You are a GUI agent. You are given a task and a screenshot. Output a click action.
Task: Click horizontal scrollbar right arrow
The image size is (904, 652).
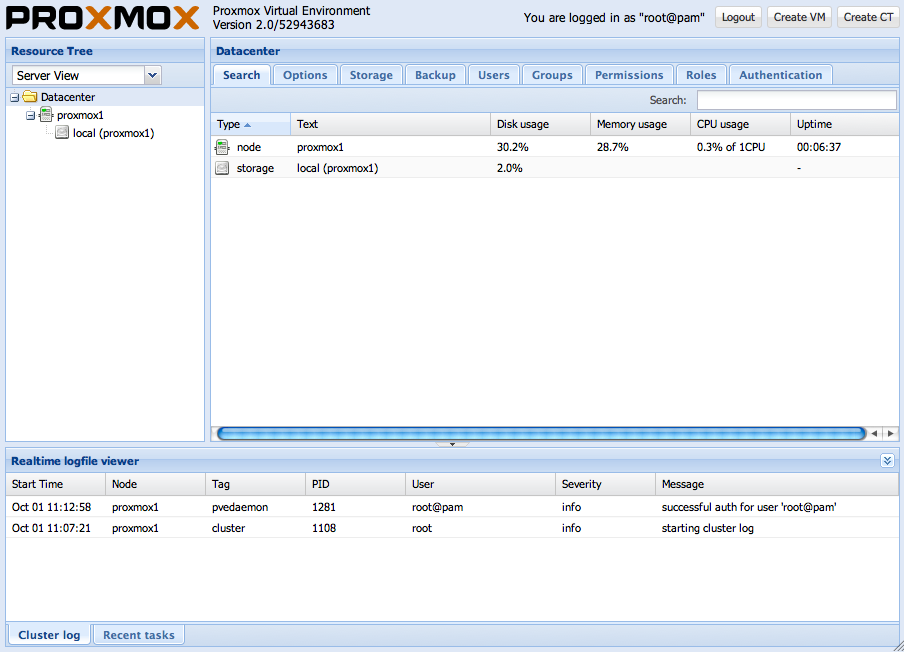click(890, 434)
